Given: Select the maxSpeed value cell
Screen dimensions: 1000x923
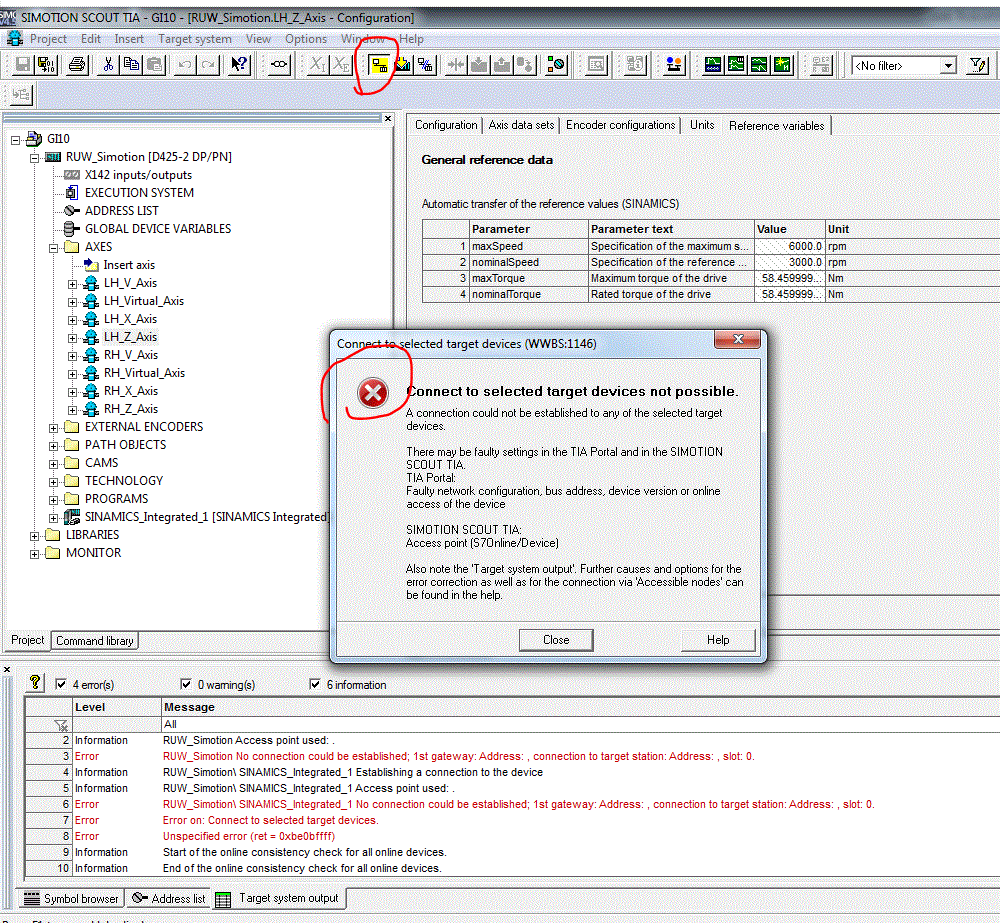Looking at the screenshot, I should click(x=789, y=246).
